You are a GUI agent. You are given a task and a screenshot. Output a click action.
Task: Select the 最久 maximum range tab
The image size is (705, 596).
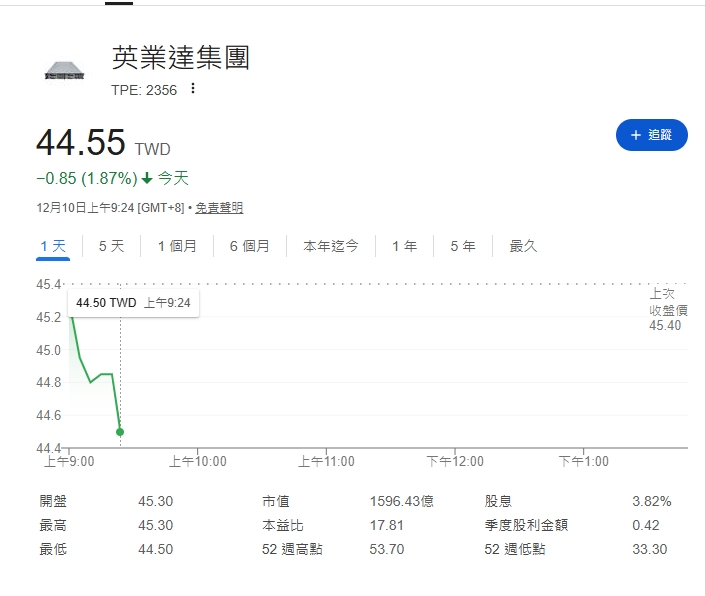coord(523,246)
